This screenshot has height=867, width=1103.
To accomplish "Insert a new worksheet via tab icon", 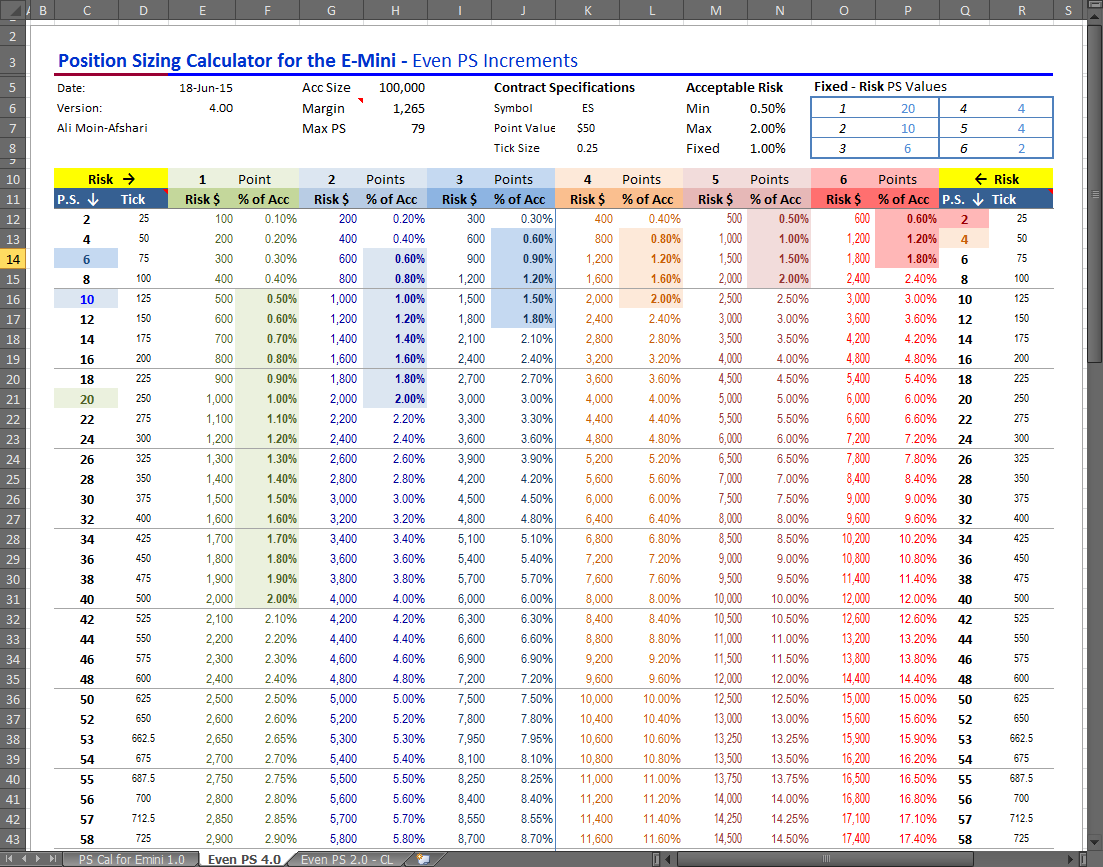I will point(423,859).
